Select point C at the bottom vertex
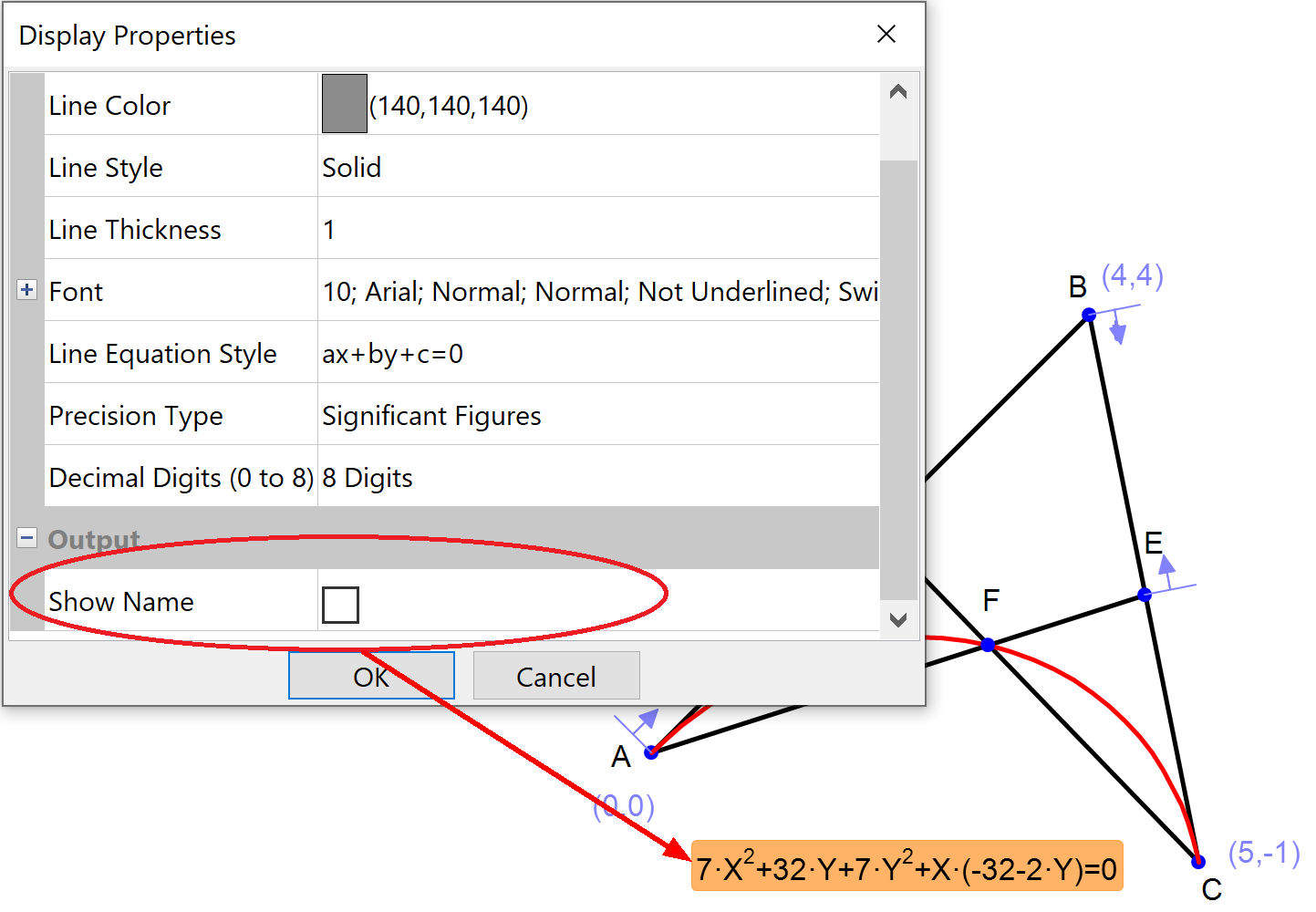The image size is (1316, 912). tap(1198, 862)
